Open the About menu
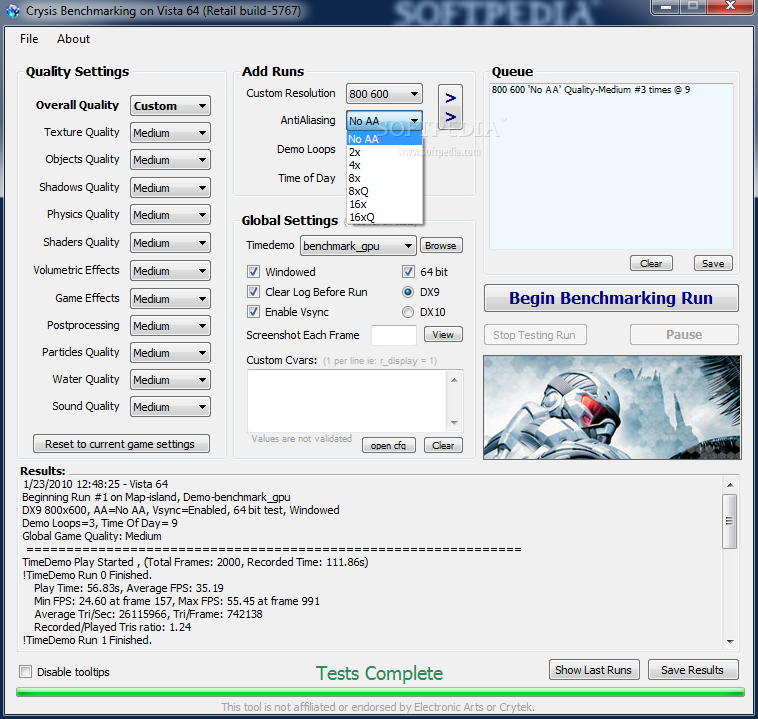The height and width of the screenshot is (719, 758). [73, 39]
